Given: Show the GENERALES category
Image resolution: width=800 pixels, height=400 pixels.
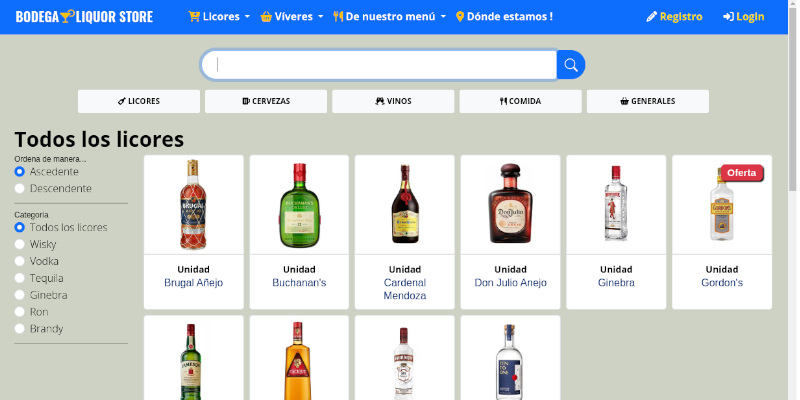Looking at the screenshot, I should [x=647, y=101].
